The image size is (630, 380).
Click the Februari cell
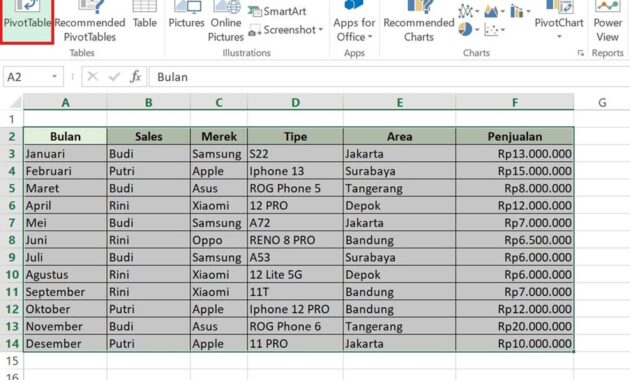(x=65, y=171)
